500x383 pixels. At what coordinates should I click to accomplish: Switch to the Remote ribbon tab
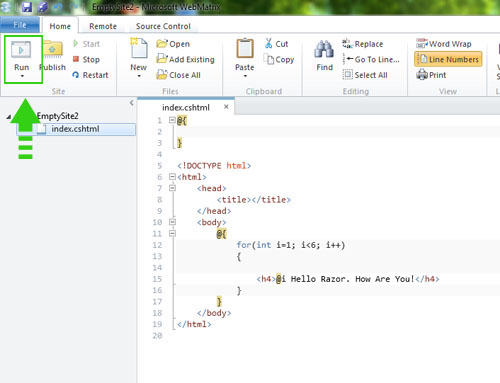(103, 26)
